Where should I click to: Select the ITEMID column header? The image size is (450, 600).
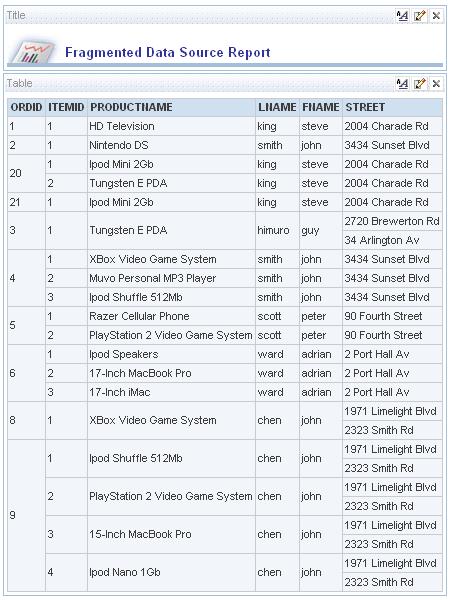[66, 107]
